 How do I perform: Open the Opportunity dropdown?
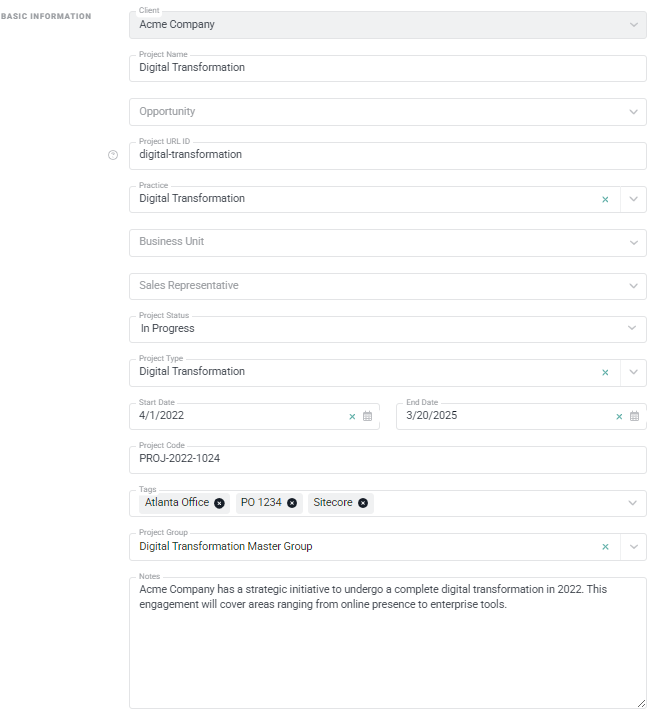pyautogui.click(x=633, y=112)
